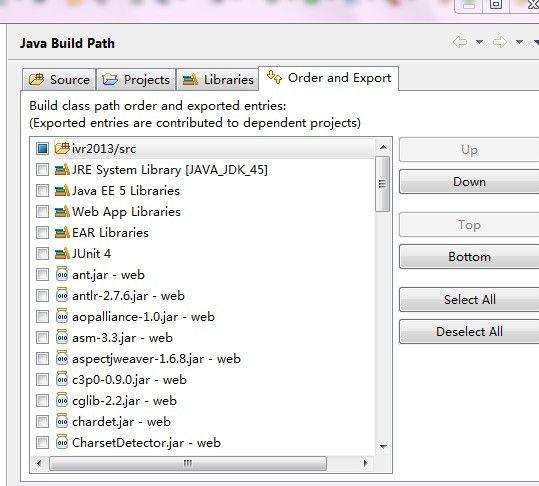Click the cglib-2.2.jar jar icon
This screenshot has height=486, width=539.
(62, 400)
